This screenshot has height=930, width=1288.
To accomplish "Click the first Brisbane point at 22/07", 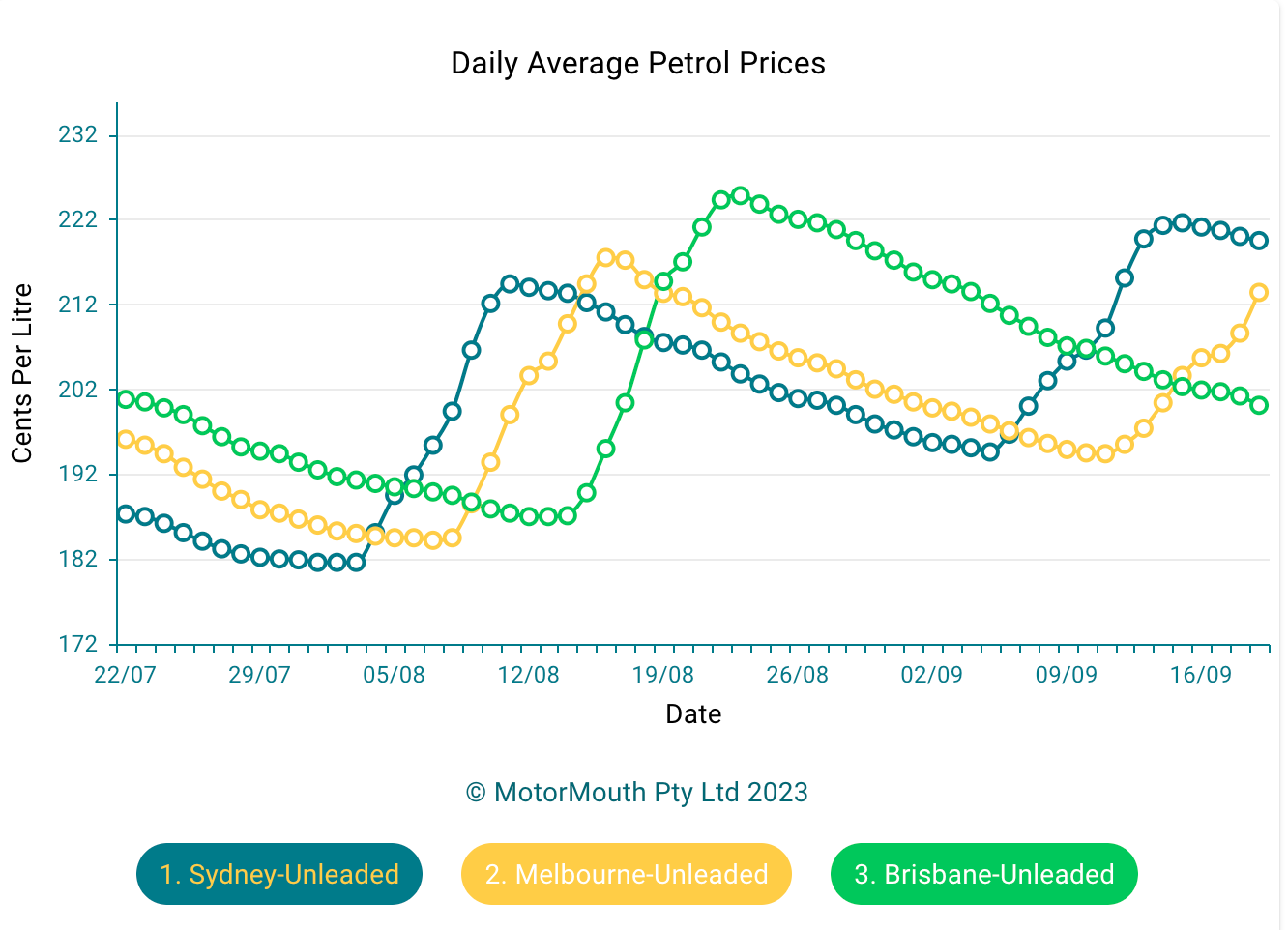I will click(126, 399).
